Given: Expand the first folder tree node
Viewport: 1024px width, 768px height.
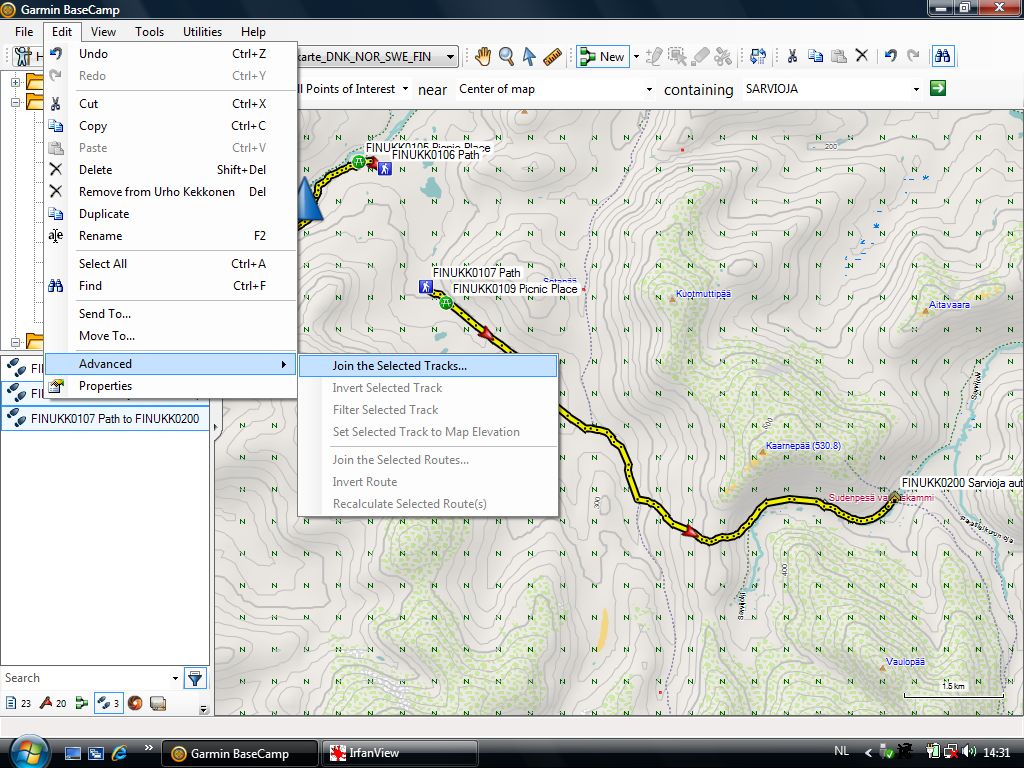Looking at the screenshot, I should [15, 82].
